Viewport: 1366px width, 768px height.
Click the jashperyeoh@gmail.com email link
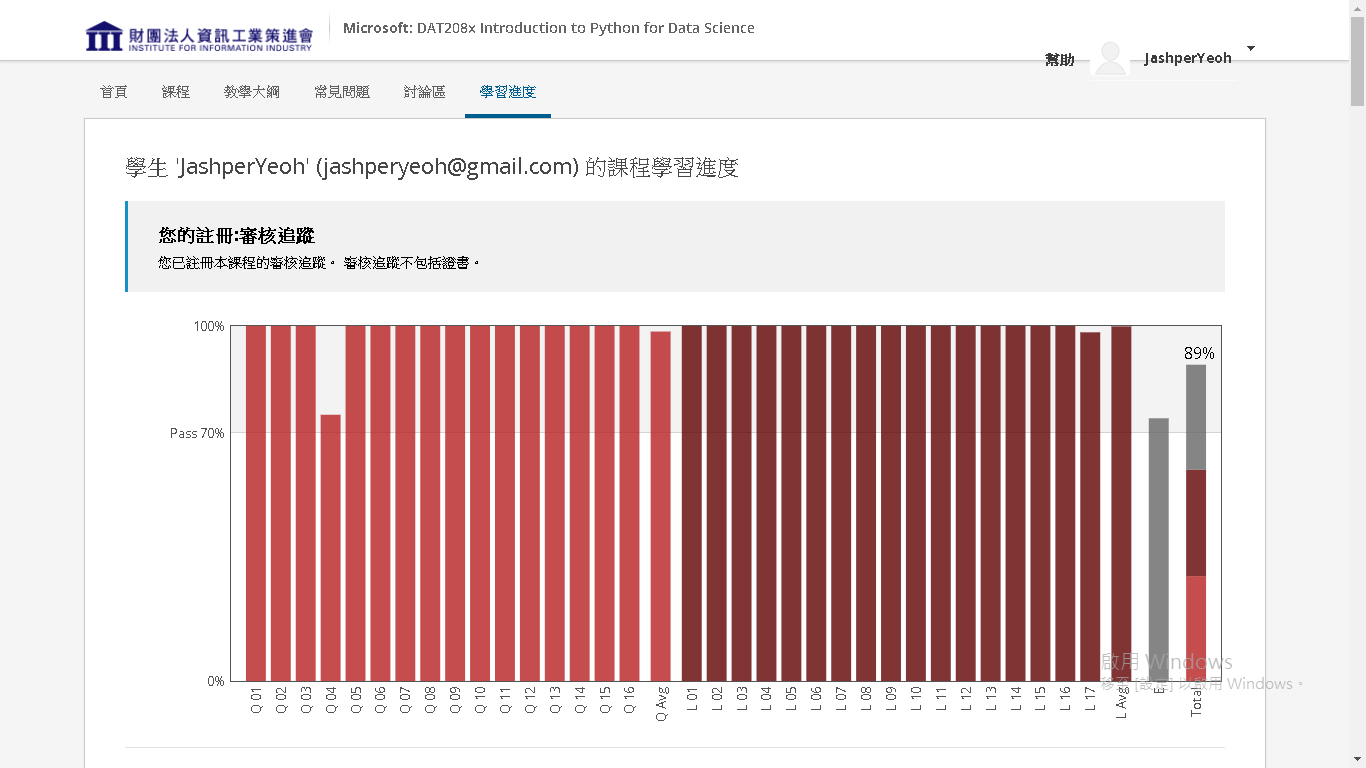point(448,167)
